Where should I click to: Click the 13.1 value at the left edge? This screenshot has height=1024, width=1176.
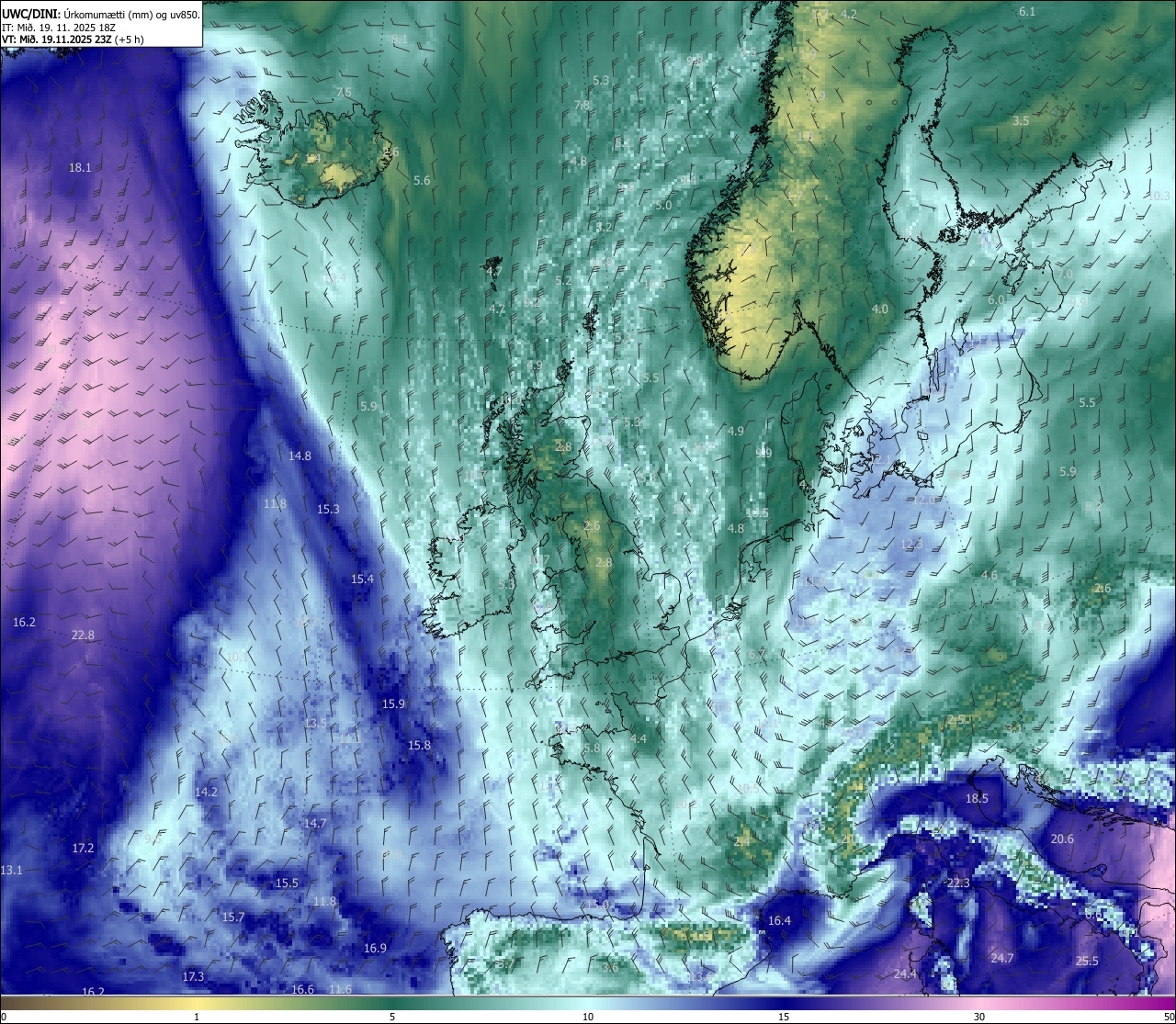(11, 870)
